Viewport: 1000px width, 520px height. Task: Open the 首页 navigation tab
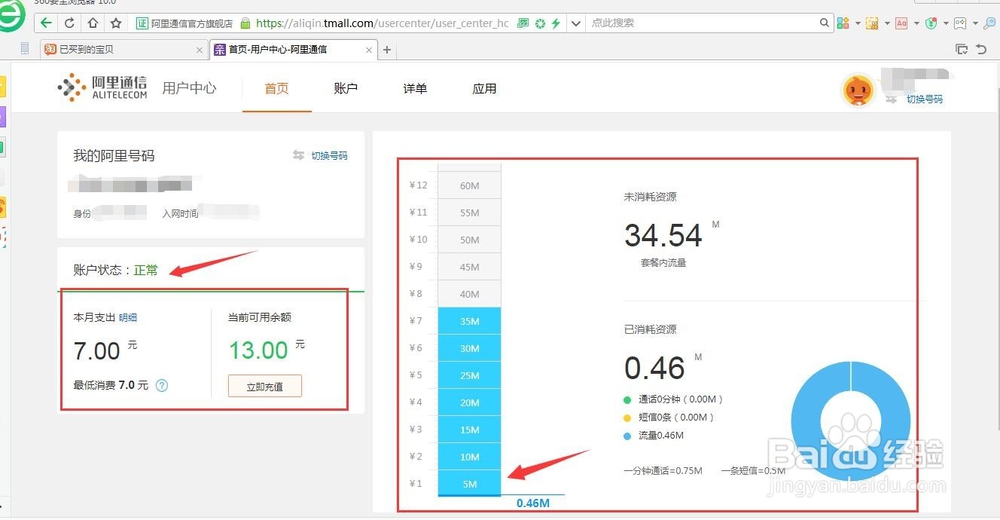point(277,89)
